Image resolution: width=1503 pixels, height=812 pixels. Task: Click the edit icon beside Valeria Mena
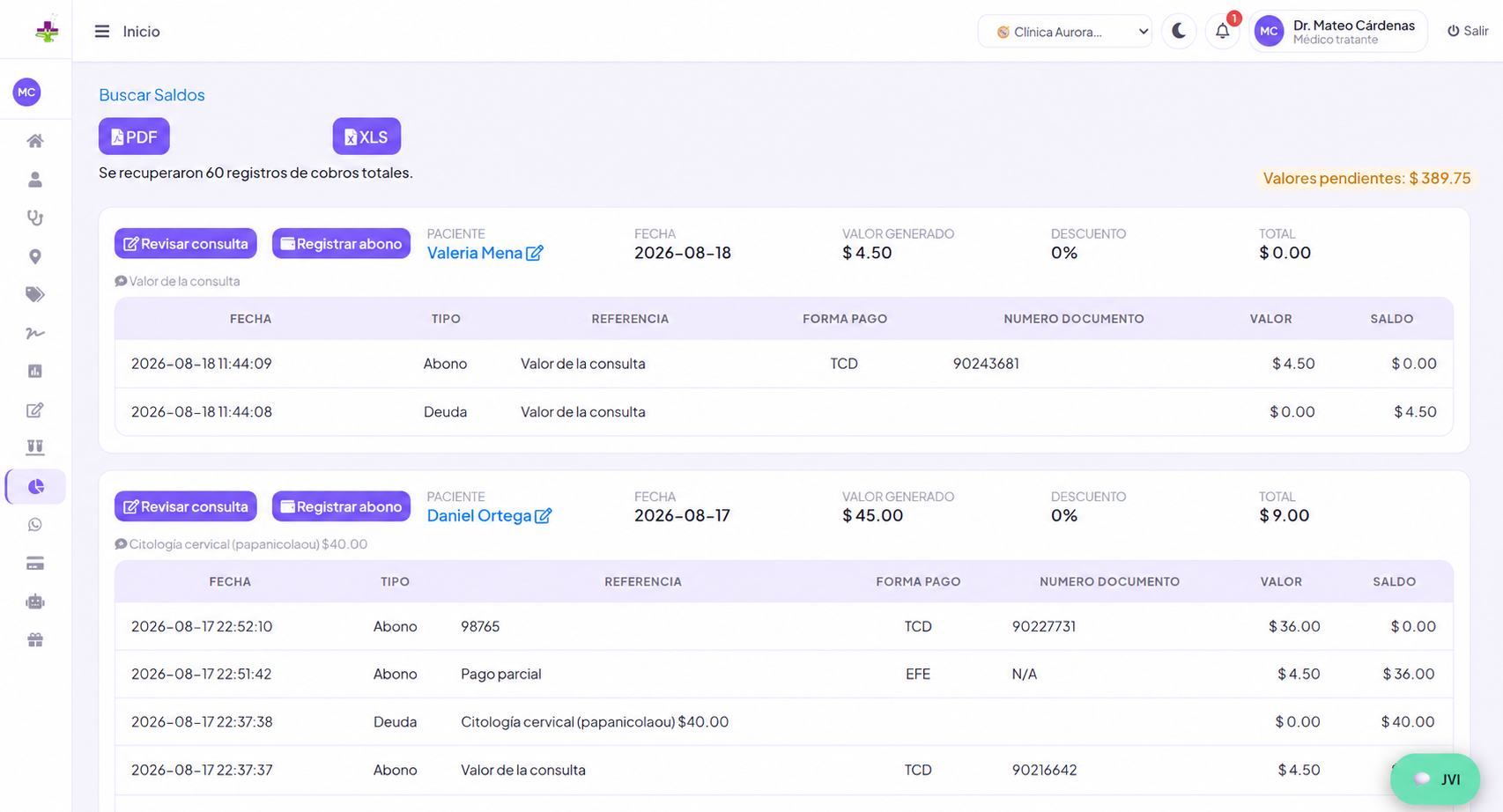[x=535, y=254]
